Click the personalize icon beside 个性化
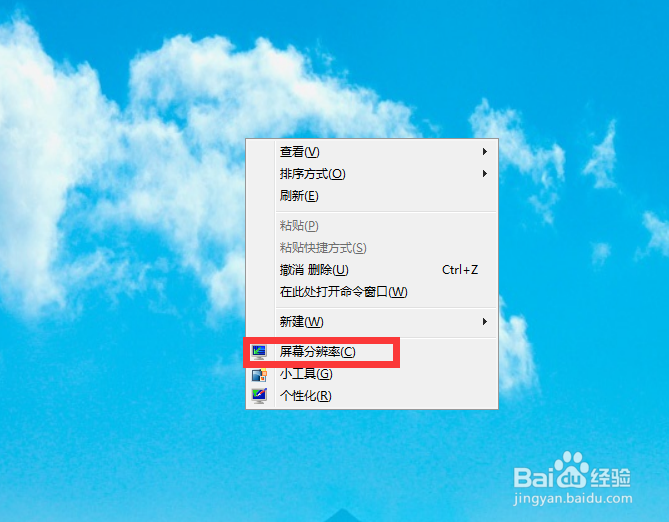This screenshot has height=522, width=669. pos(259,396)
